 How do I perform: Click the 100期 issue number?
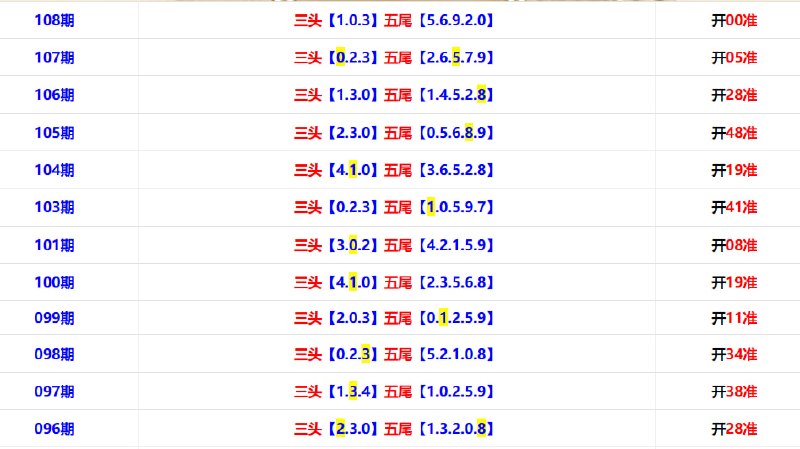[x=54, y=282]
